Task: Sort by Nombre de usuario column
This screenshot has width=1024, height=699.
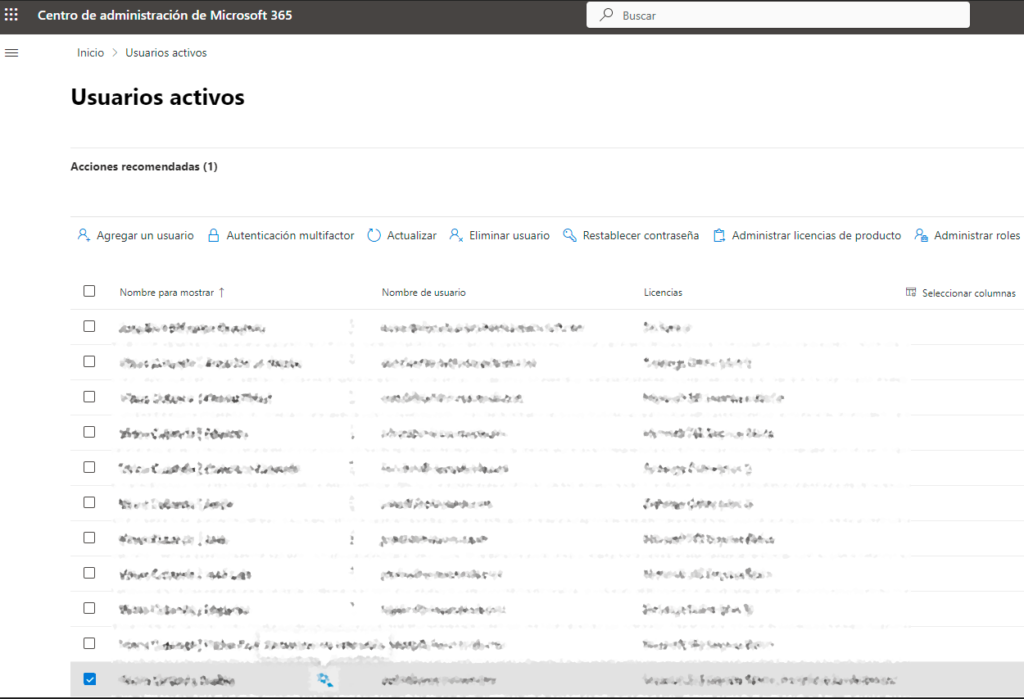Action: pos(424,293)
